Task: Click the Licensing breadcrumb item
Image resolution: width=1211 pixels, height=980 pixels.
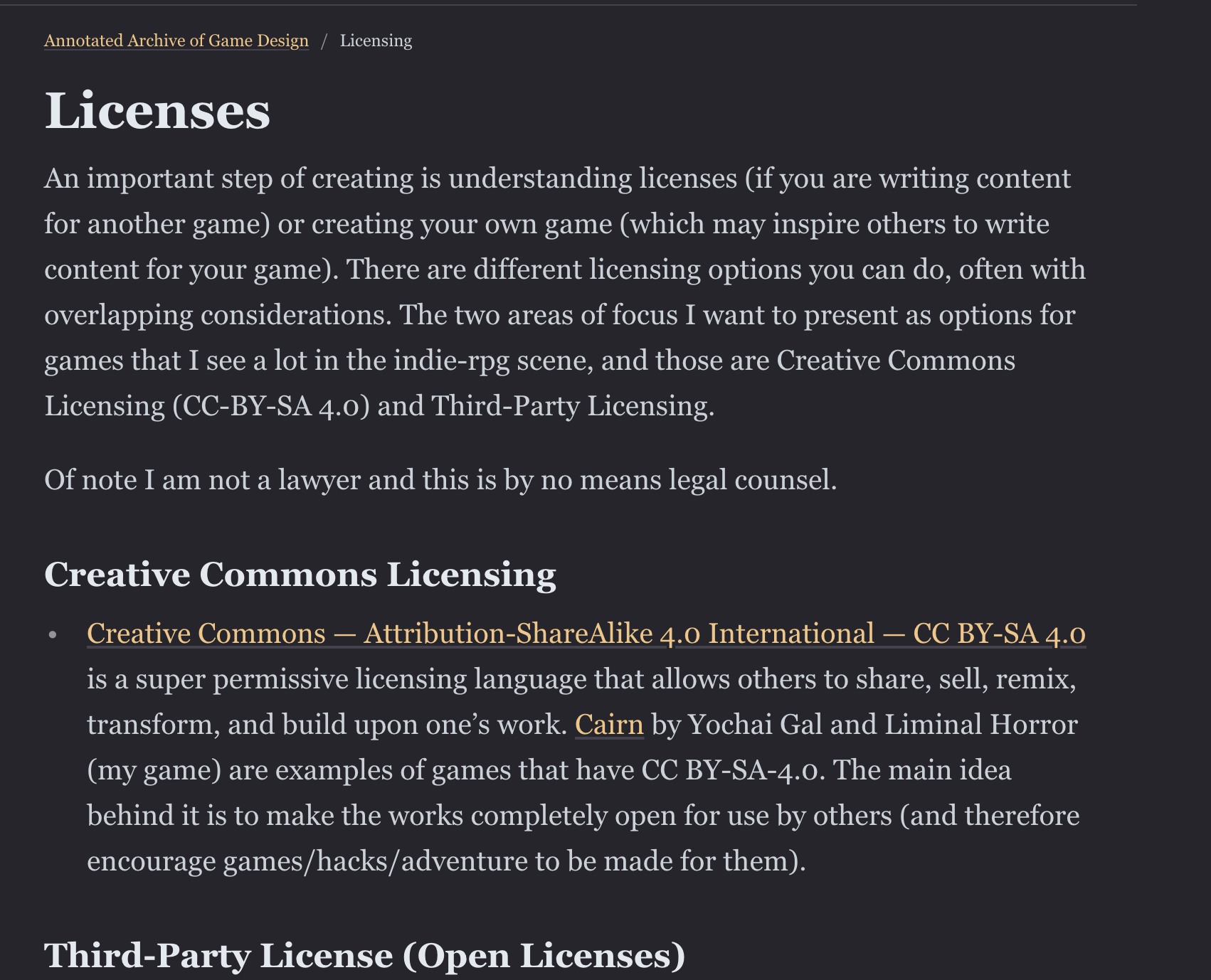Action: [376, 41]
